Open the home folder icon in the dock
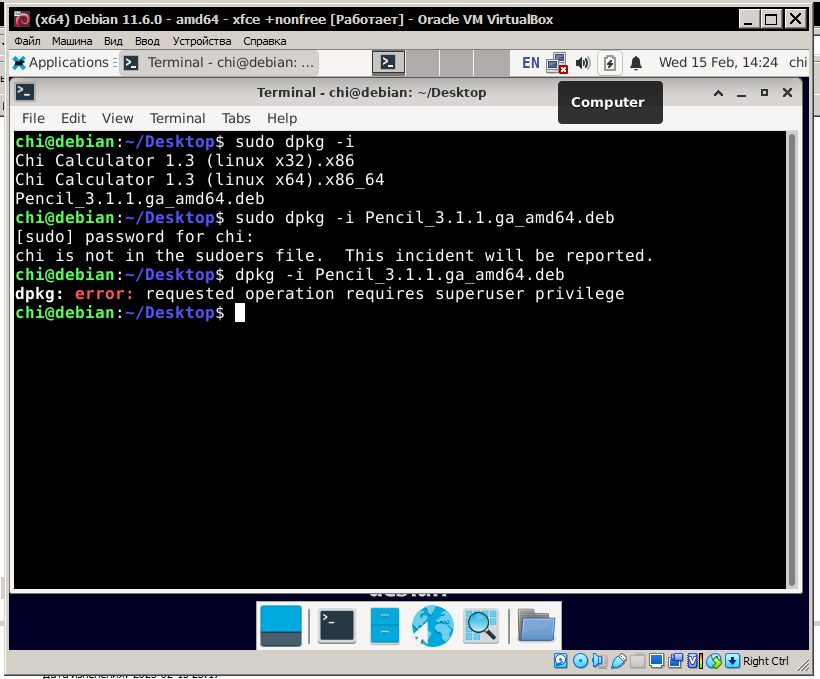 pyautogui.click(x=536, y=626)
